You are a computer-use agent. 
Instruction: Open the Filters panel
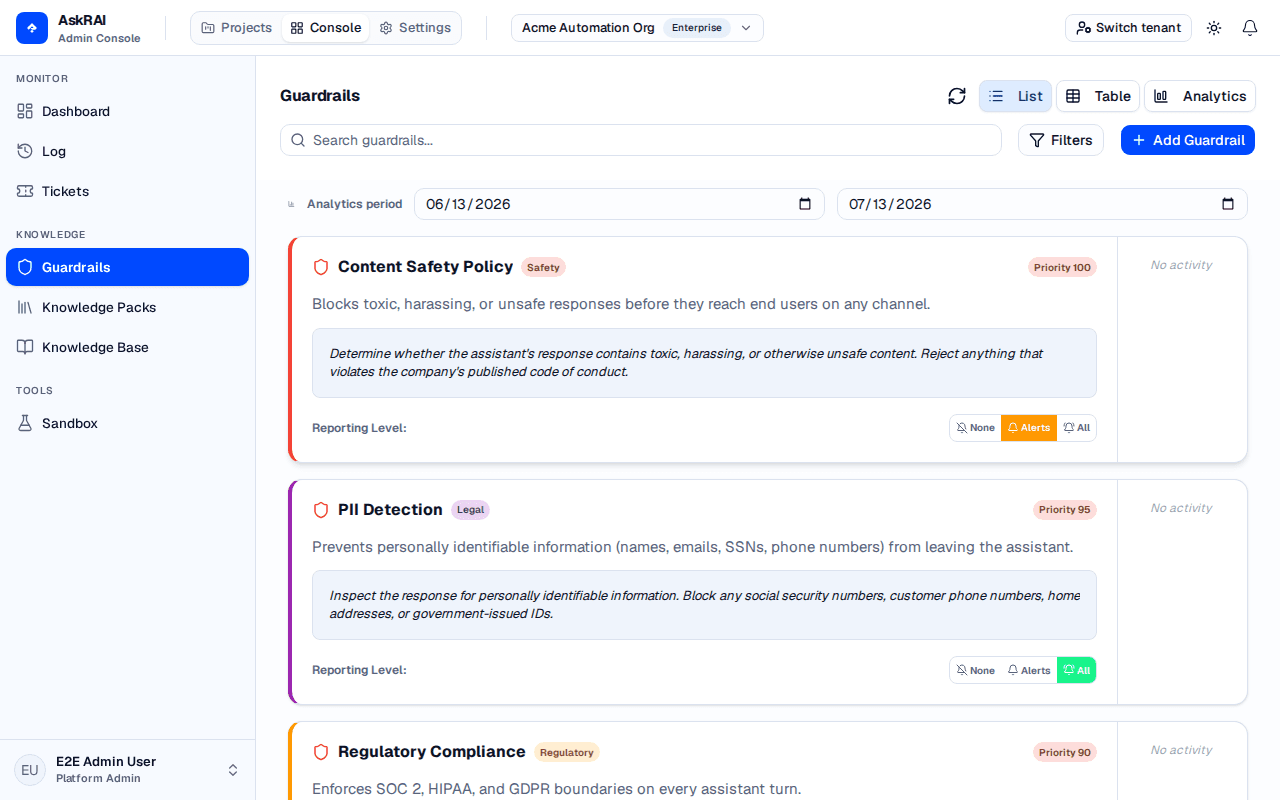pos(1061,140)
